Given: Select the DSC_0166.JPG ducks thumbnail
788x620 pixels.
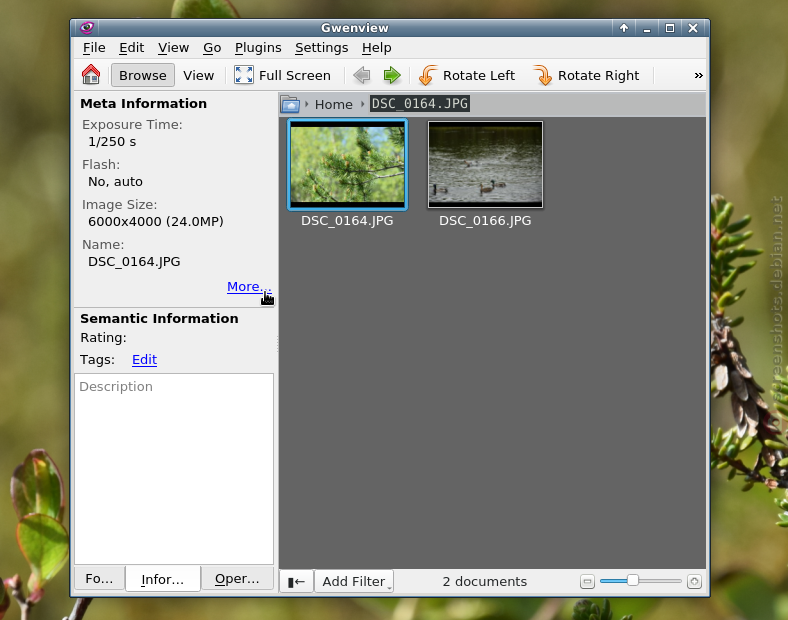Looking at the screenshot, I should click(485, 164).
